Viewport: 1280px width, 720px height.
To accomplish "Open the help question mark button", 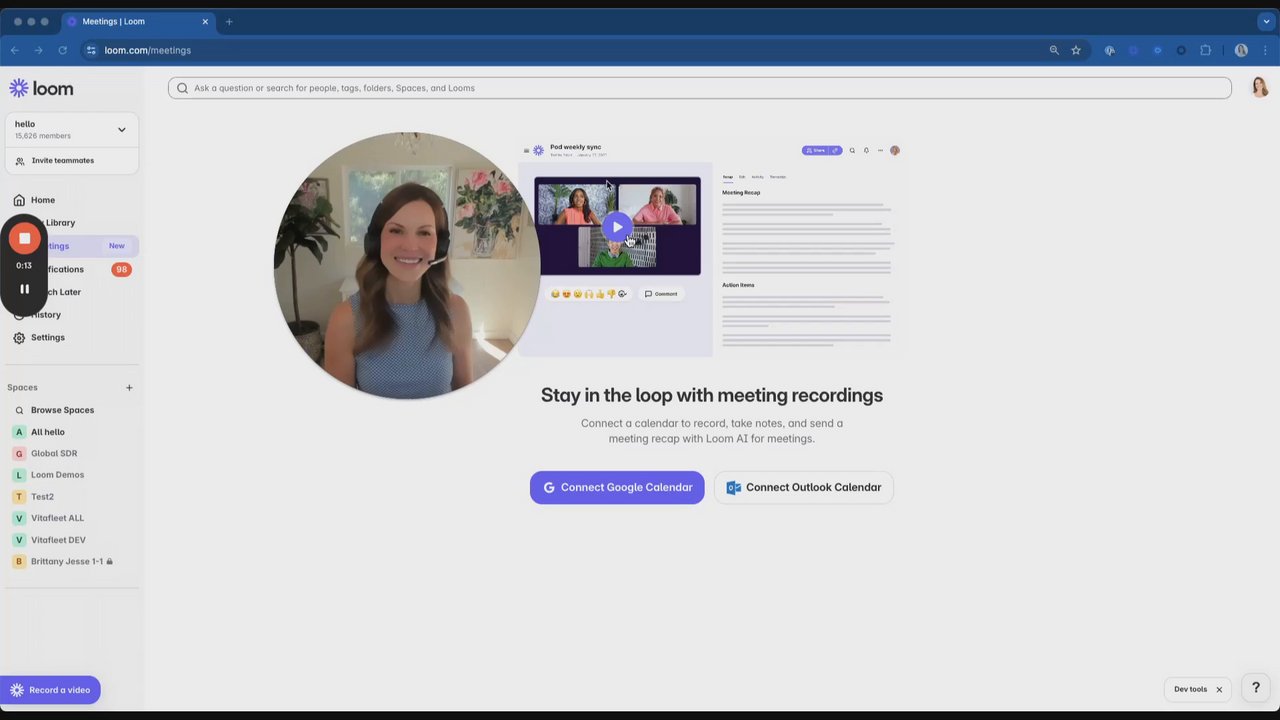I will (x=1256, y=688).
